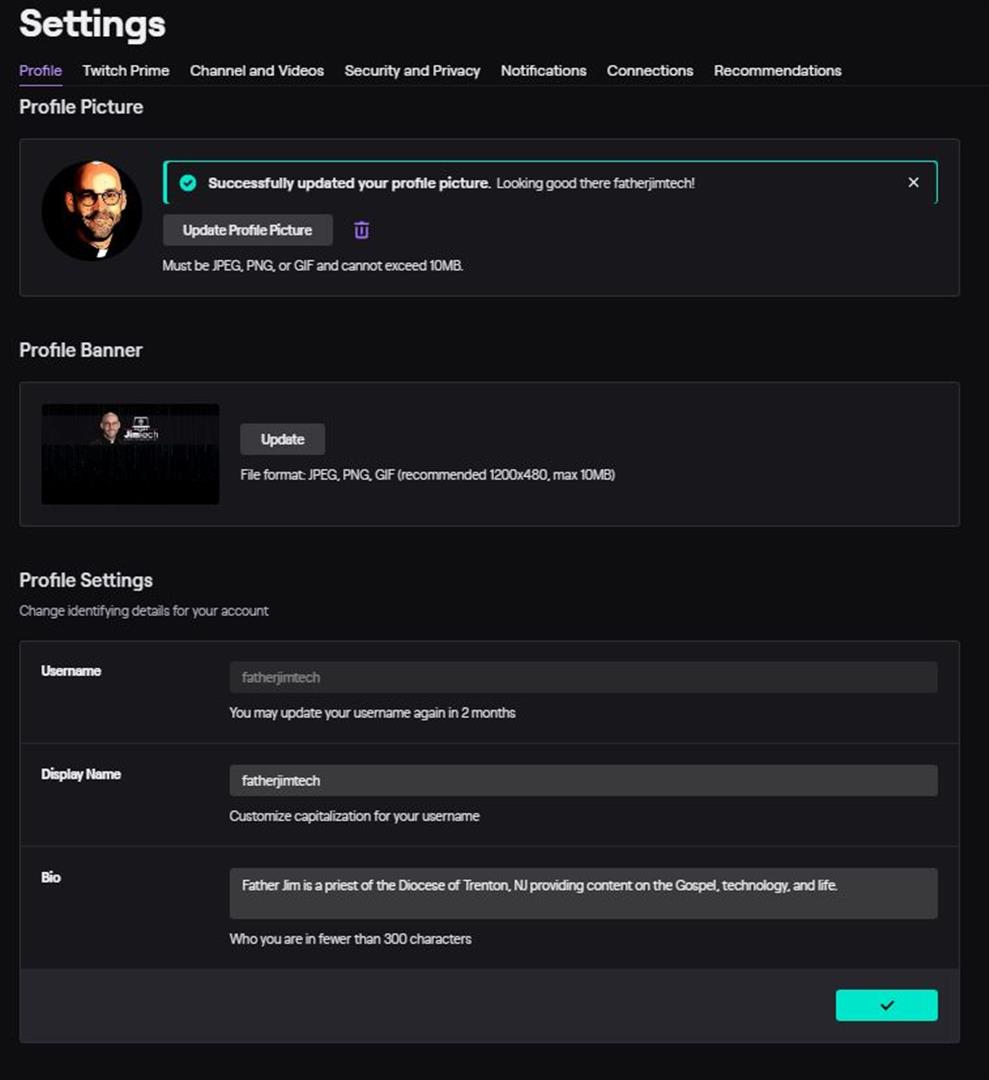Save profile settings with the teal checkmark
This screenshot has height=1080, width=989.
(x=886, y=1005)
